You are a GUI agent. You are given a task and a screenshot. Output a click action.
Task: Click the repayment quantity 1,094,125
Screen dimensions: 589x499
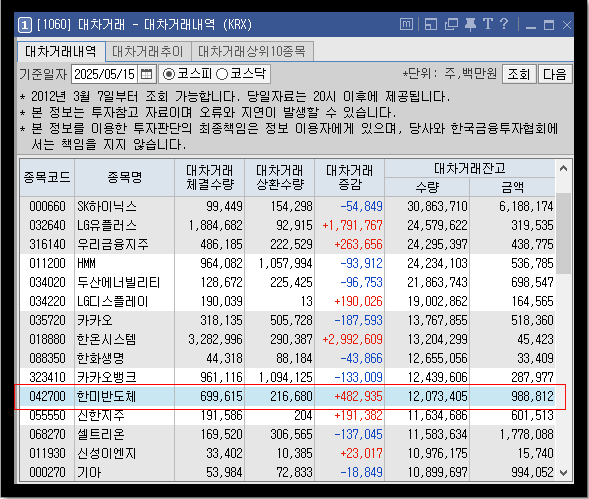[285, 377]
